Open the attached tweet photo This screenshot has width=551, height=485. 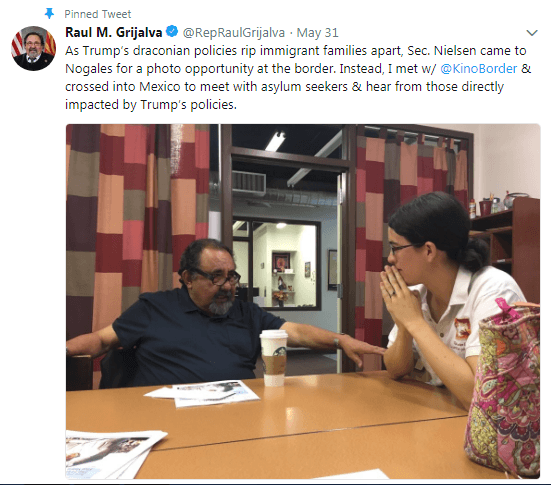pyautogui.click(x=303, y=301)
